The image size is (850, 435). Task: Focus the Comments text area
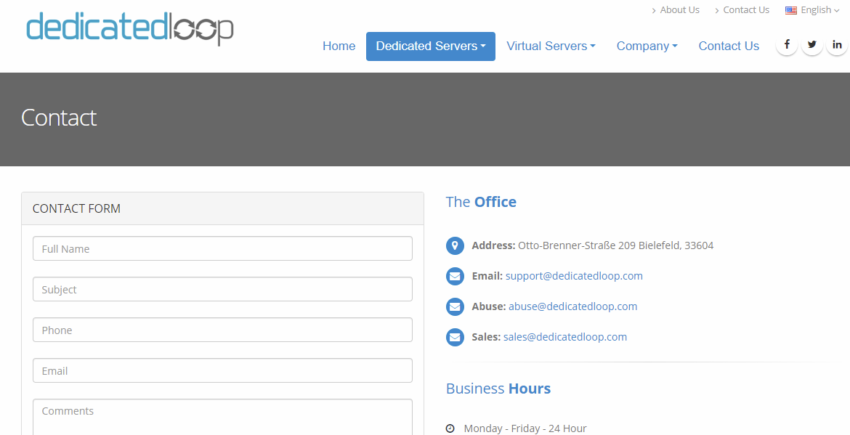click(222, 417)
